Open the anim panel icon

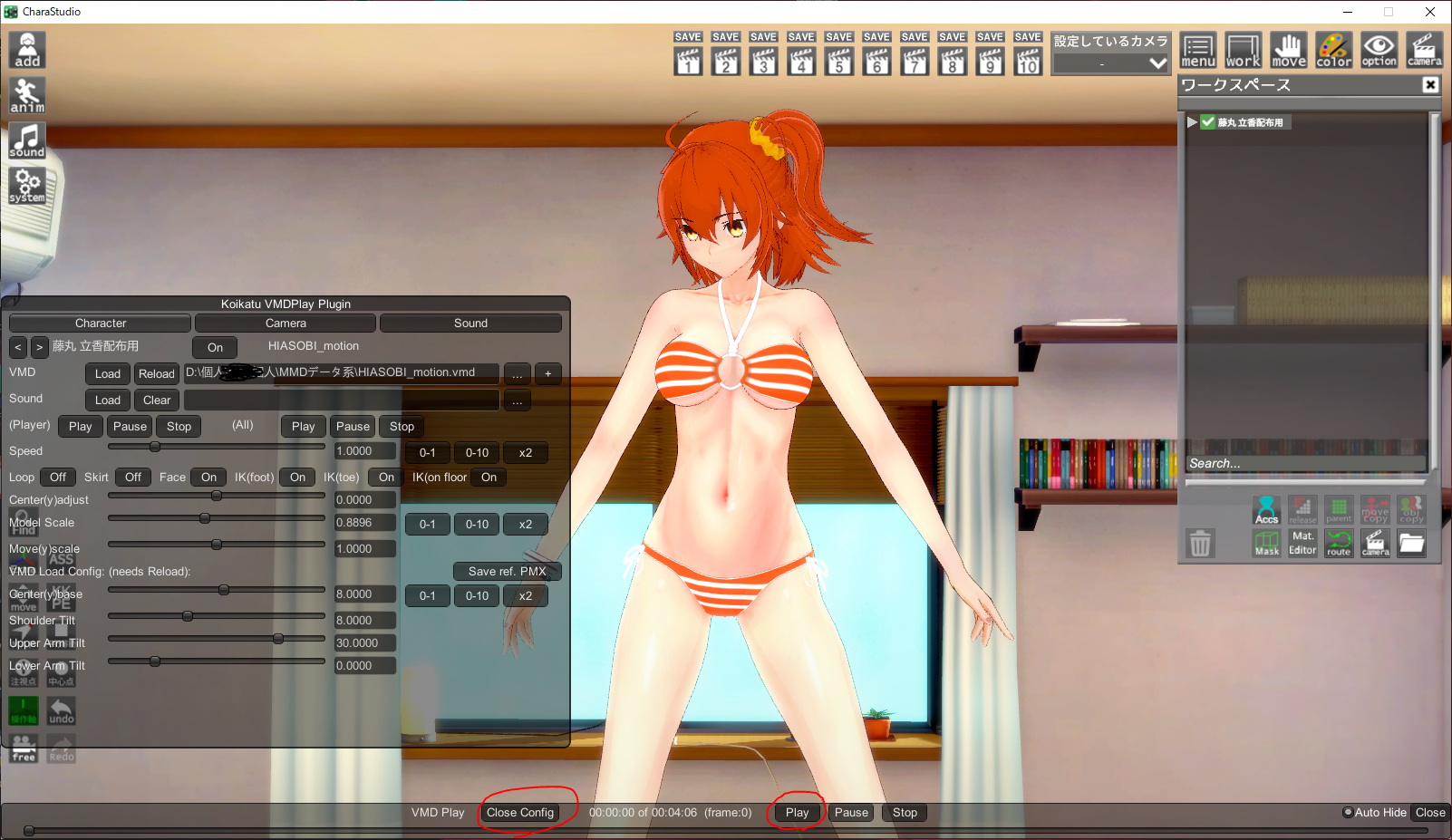(x=27, y=96)
